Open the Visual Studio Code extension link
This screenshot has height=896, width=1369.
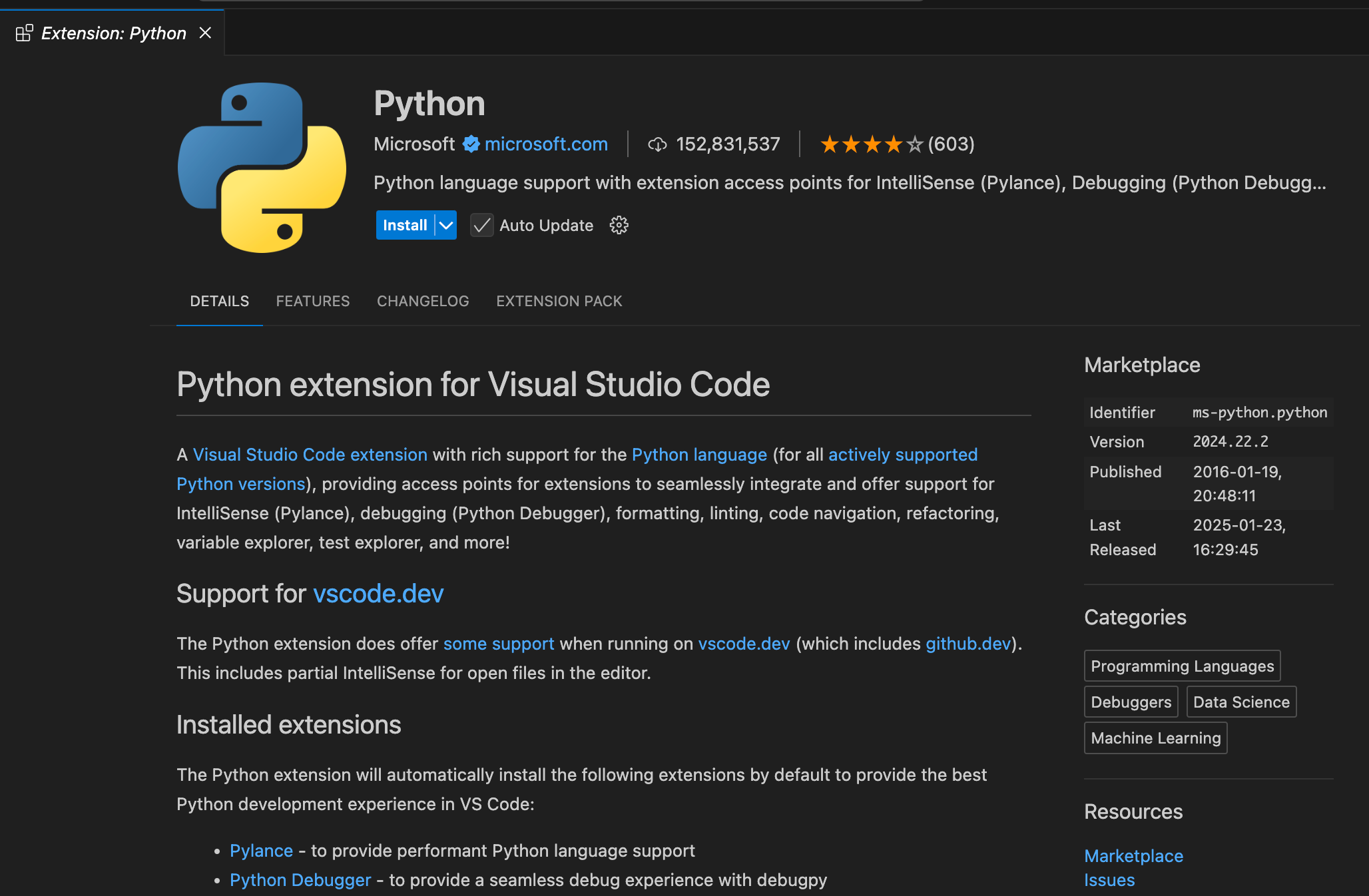pyautogui.click(x=310, y=455)
